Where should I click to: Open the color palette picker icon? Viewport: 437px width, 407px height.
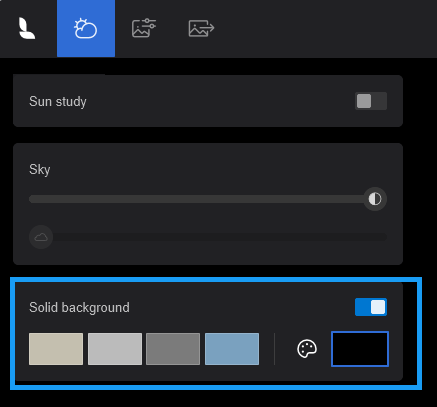point(307,349)
